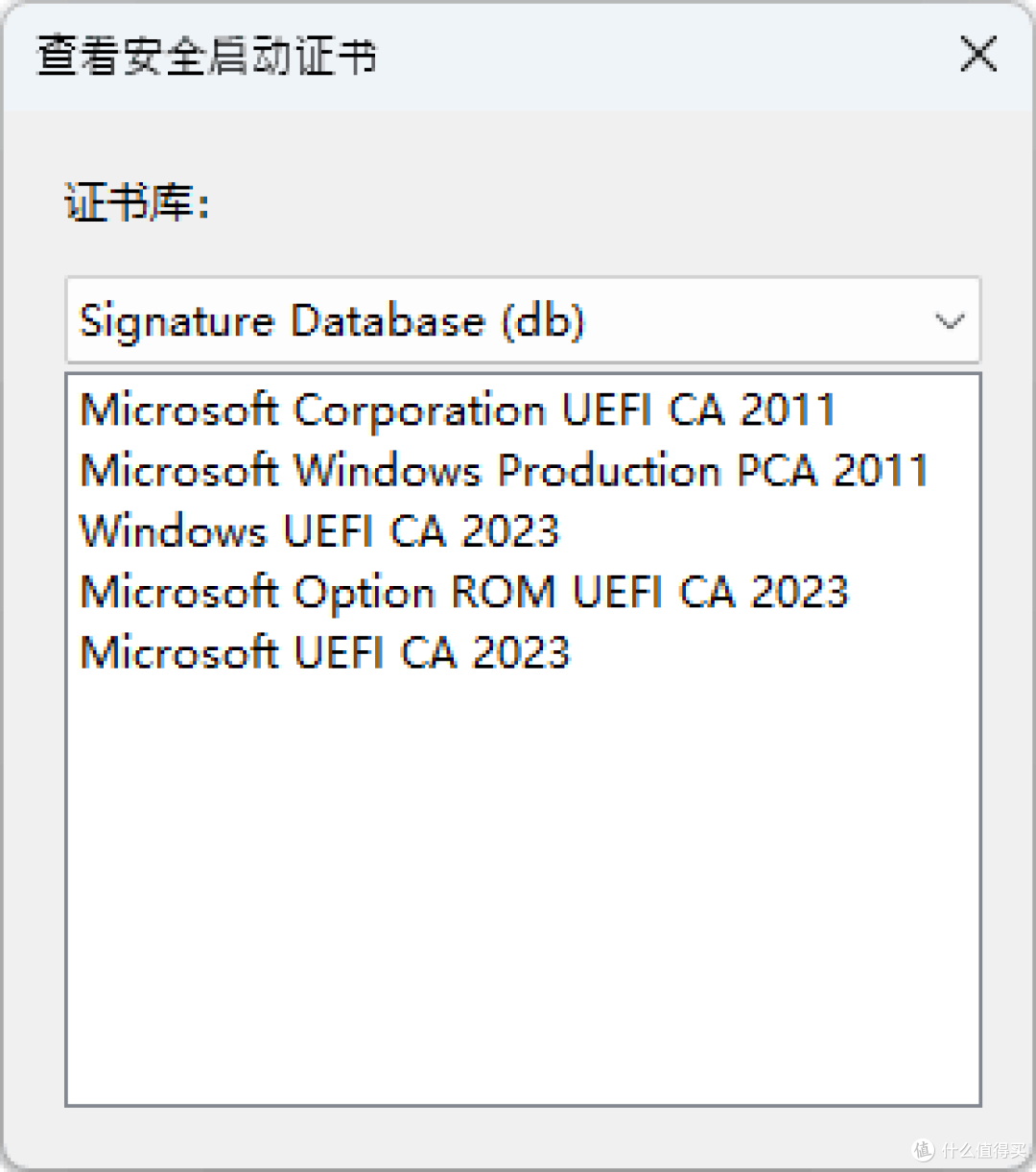This screenshot has width=1036, height=1172.
Task: Click the word Signature in the combo box
Action: 177,322
